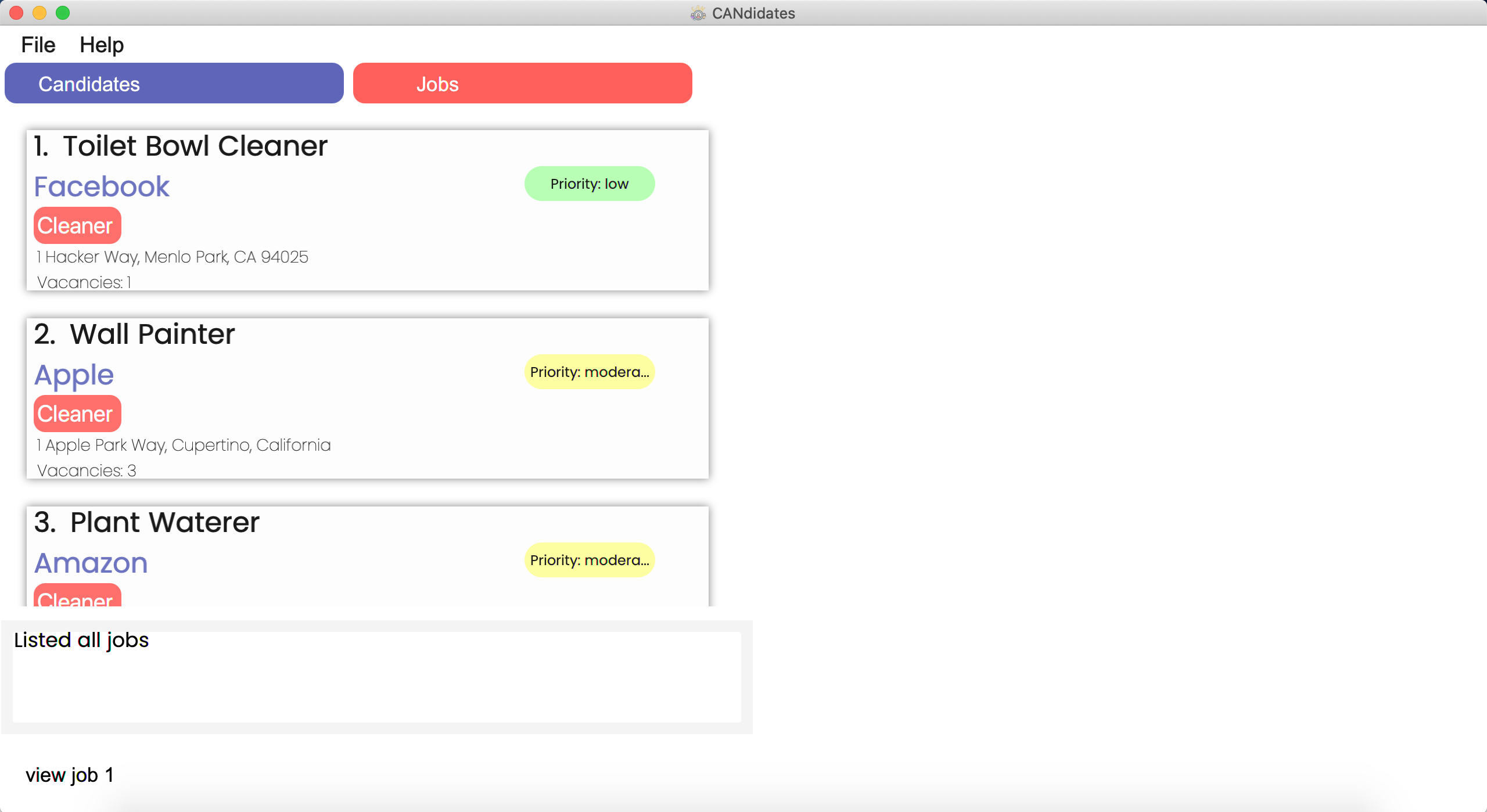Select the Cleaner tag on job 2
The image size is (1487, 812).
pyautogui.click(x=76, y=413)
